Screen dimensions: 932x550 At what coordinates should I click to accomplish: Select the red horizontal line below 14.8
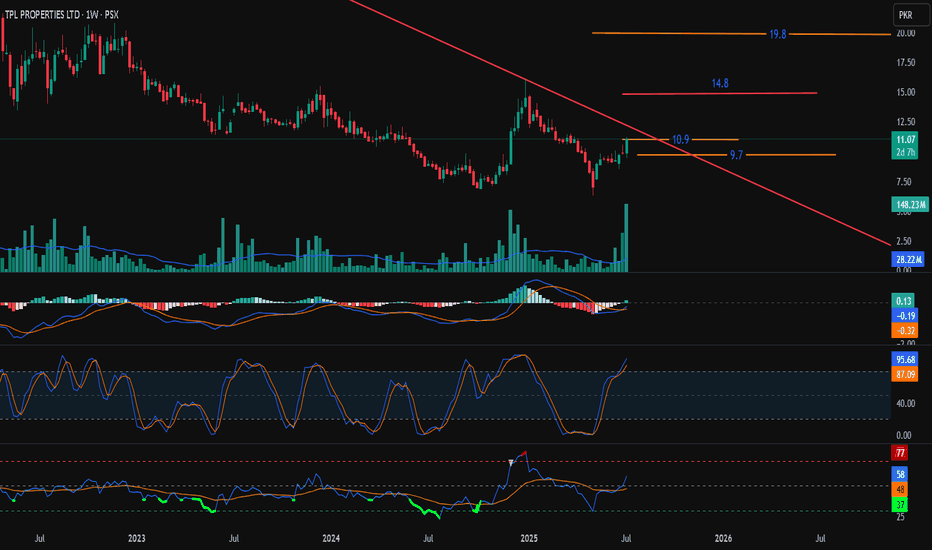coord(719,93)
